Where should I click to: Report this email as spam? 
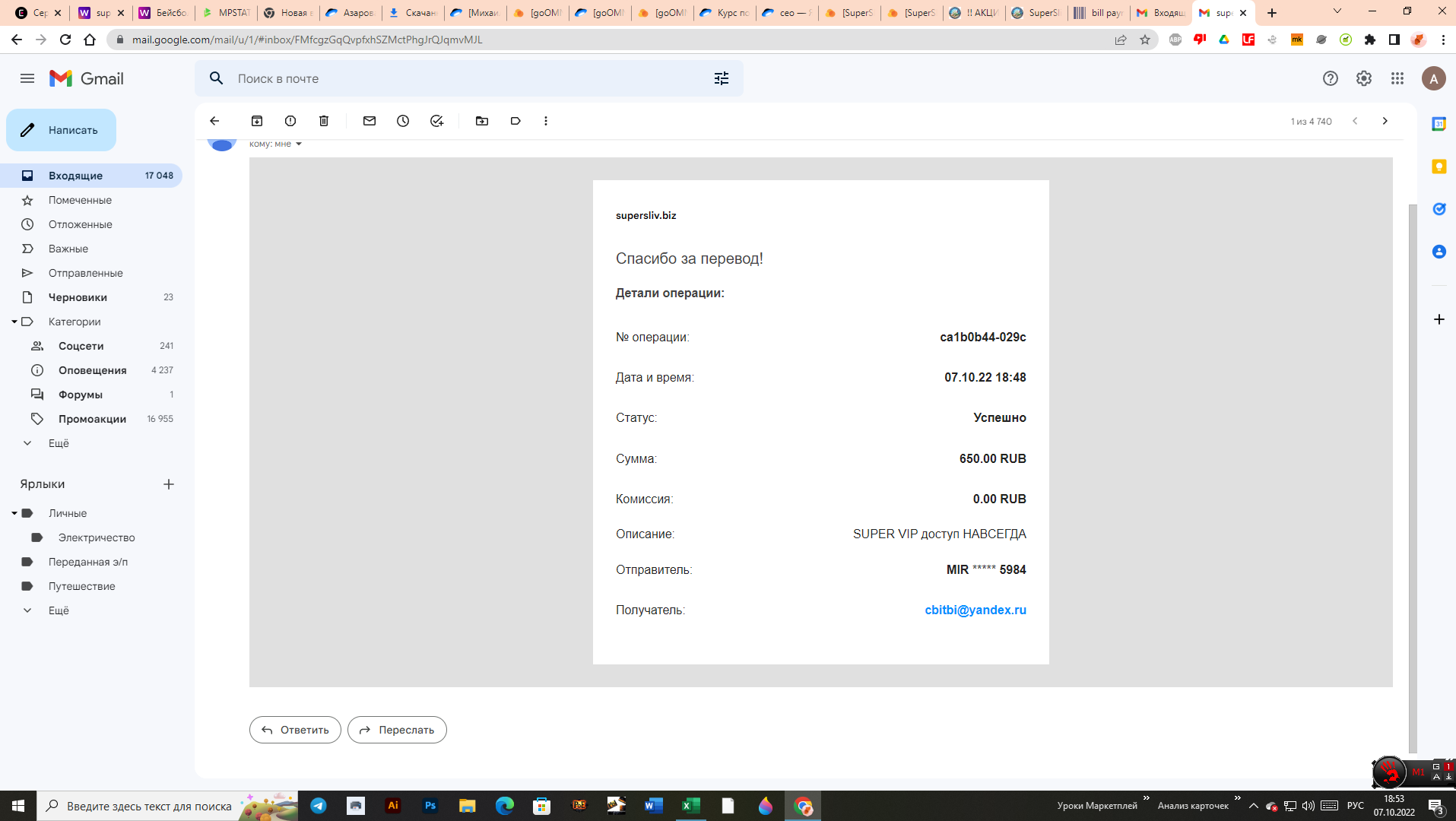coord(290,121)
